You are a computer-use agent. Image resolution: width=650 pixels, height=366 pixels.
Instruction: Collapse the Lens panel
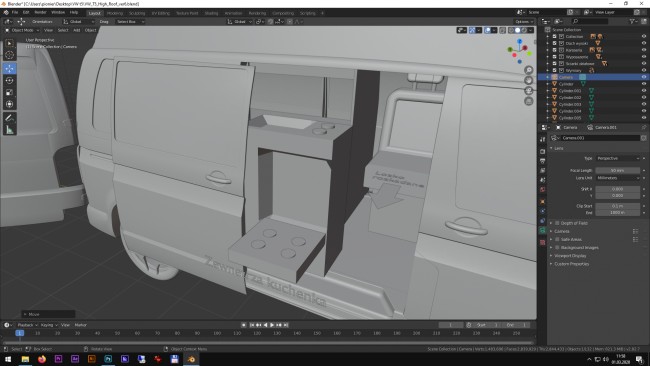(x=558, y=148)
